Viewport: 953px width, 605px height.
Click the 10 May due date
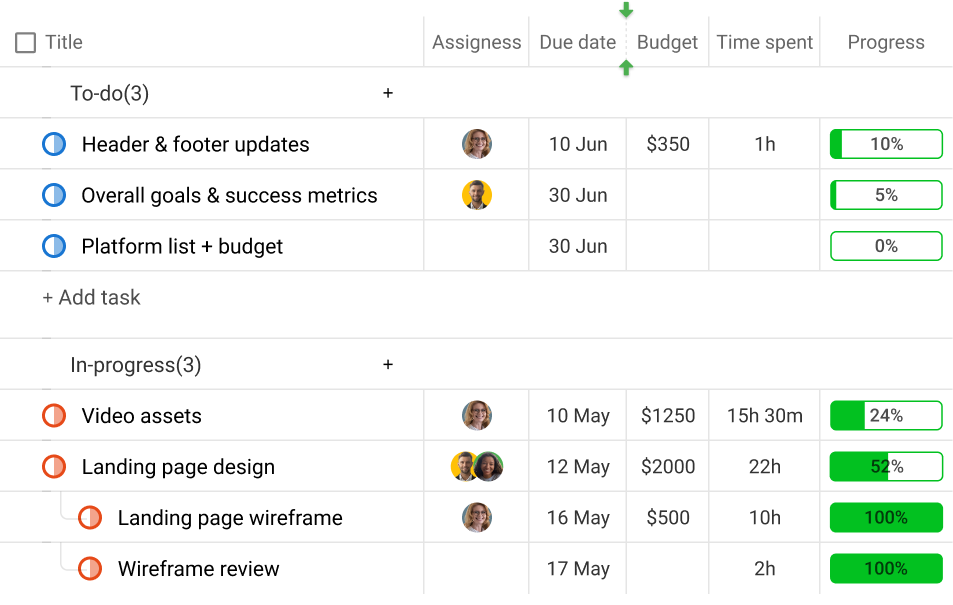tap(578, 415)
